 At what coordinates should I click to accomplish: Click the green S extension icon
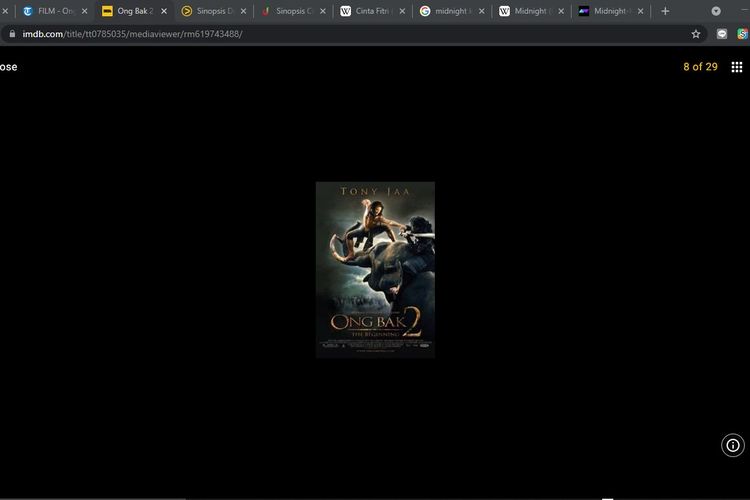pyautogui.click(x=742, y=33)
